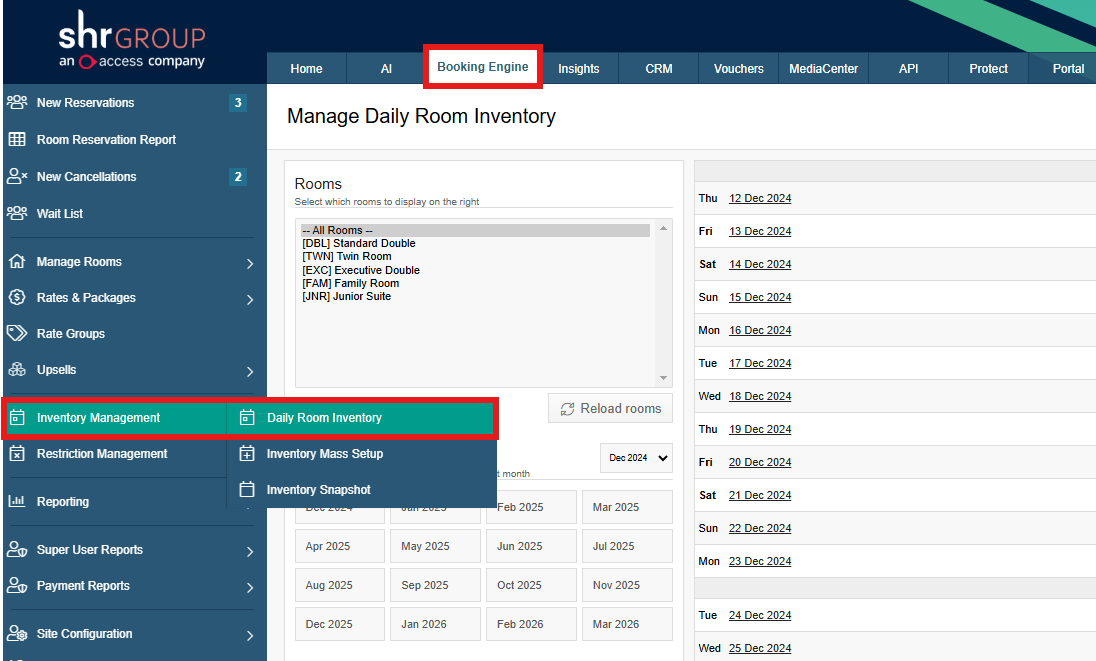Open the new reservations count badge 3
This screenshot has height=661, width=1096.
tap(238, 103)
